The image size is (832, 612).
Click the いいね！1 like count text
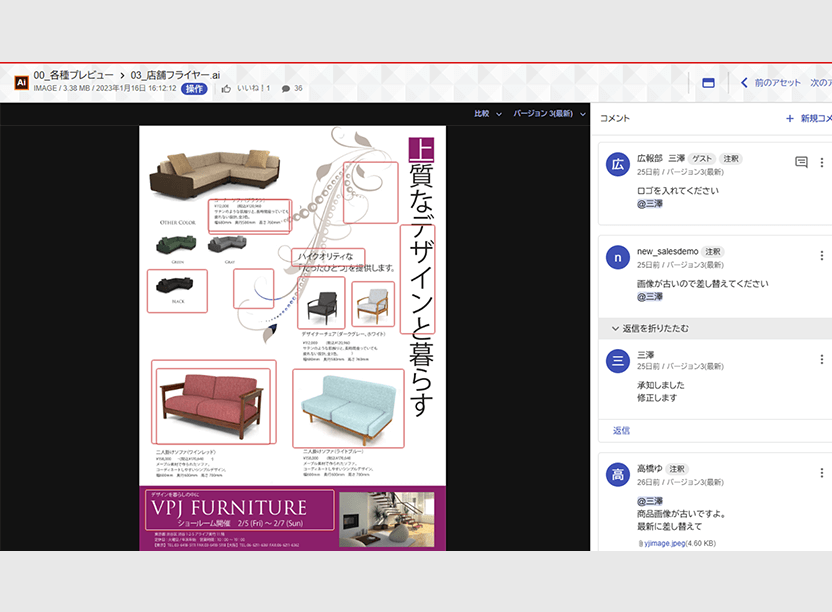pyautogui.click(x=253, y=89)
